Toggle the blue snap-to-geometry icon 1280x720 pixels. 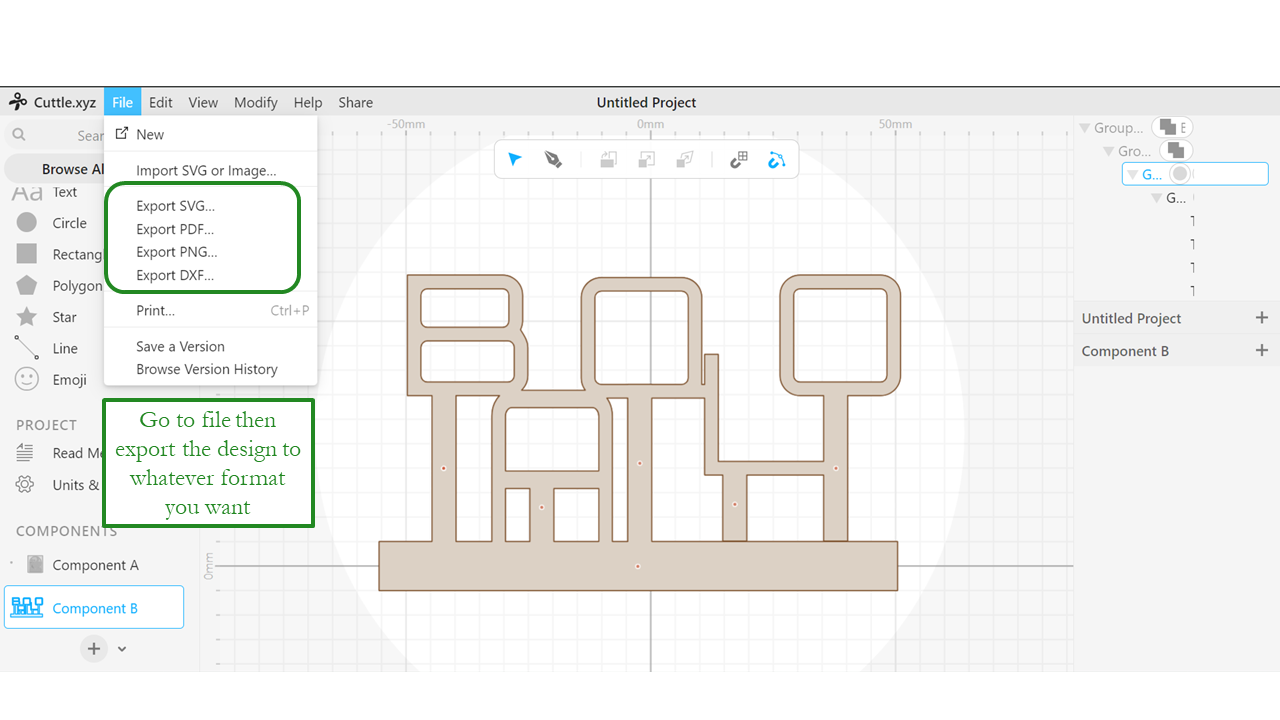click(777, 160)
